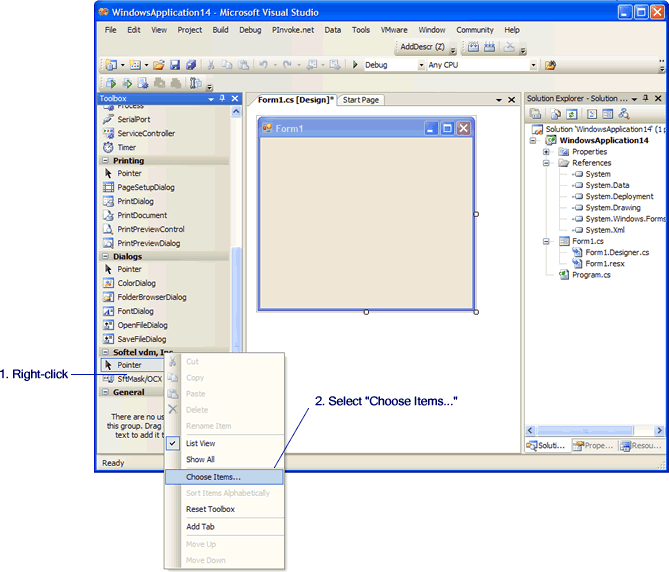Switch to the Start Page tab
The image size is (669, 572).
coord(361,100)
